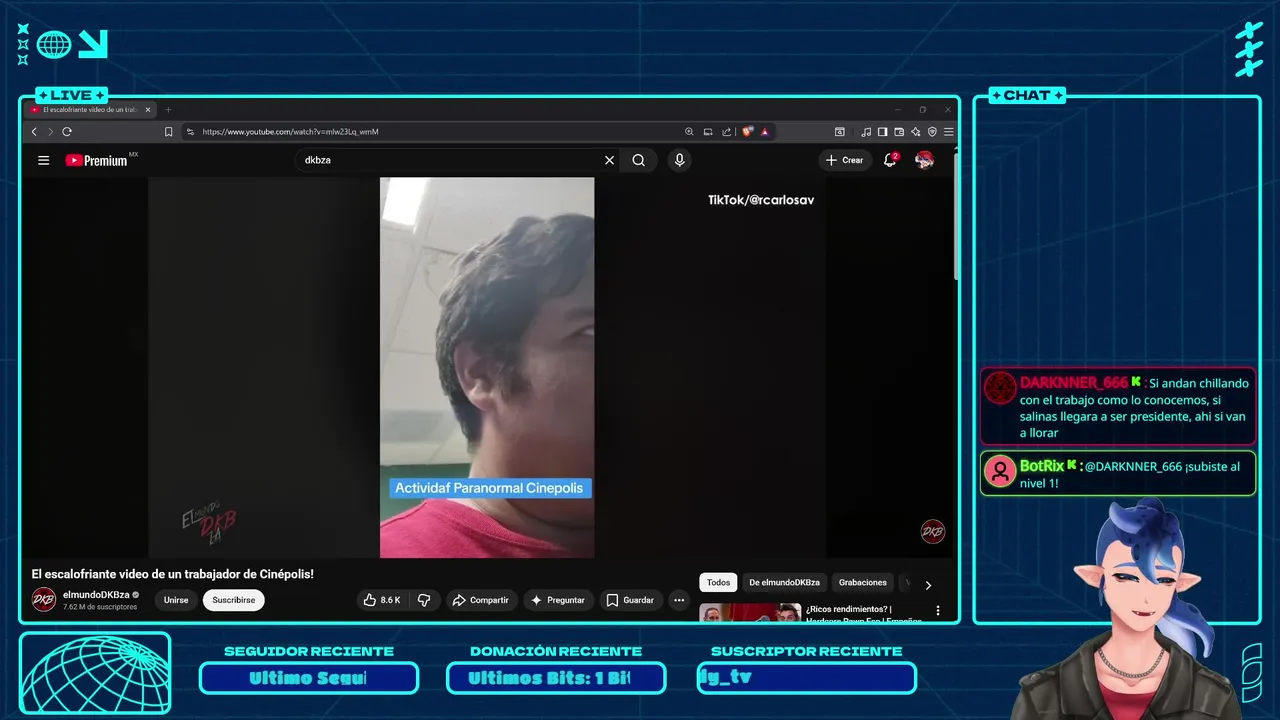
Task: Click the video title El escalofriante video
Action: pyautogui.click(x=173, y=574)
